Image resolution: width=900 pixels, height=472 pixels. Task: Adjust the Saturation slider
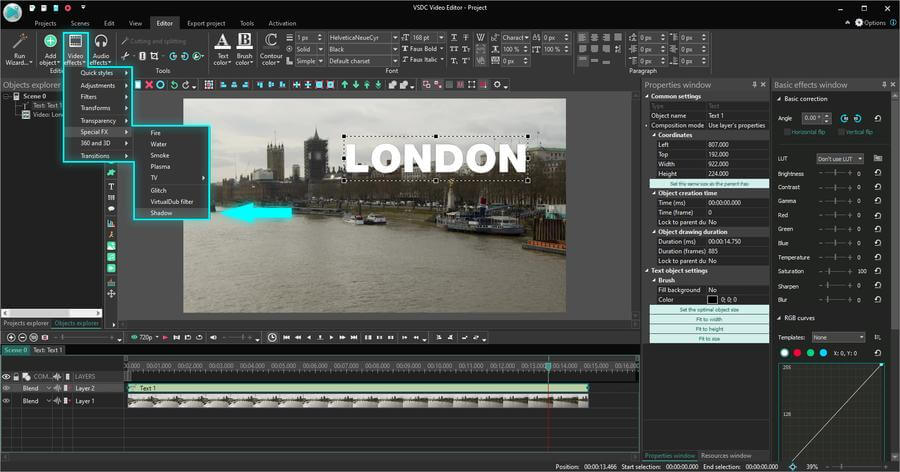point(836,271)
